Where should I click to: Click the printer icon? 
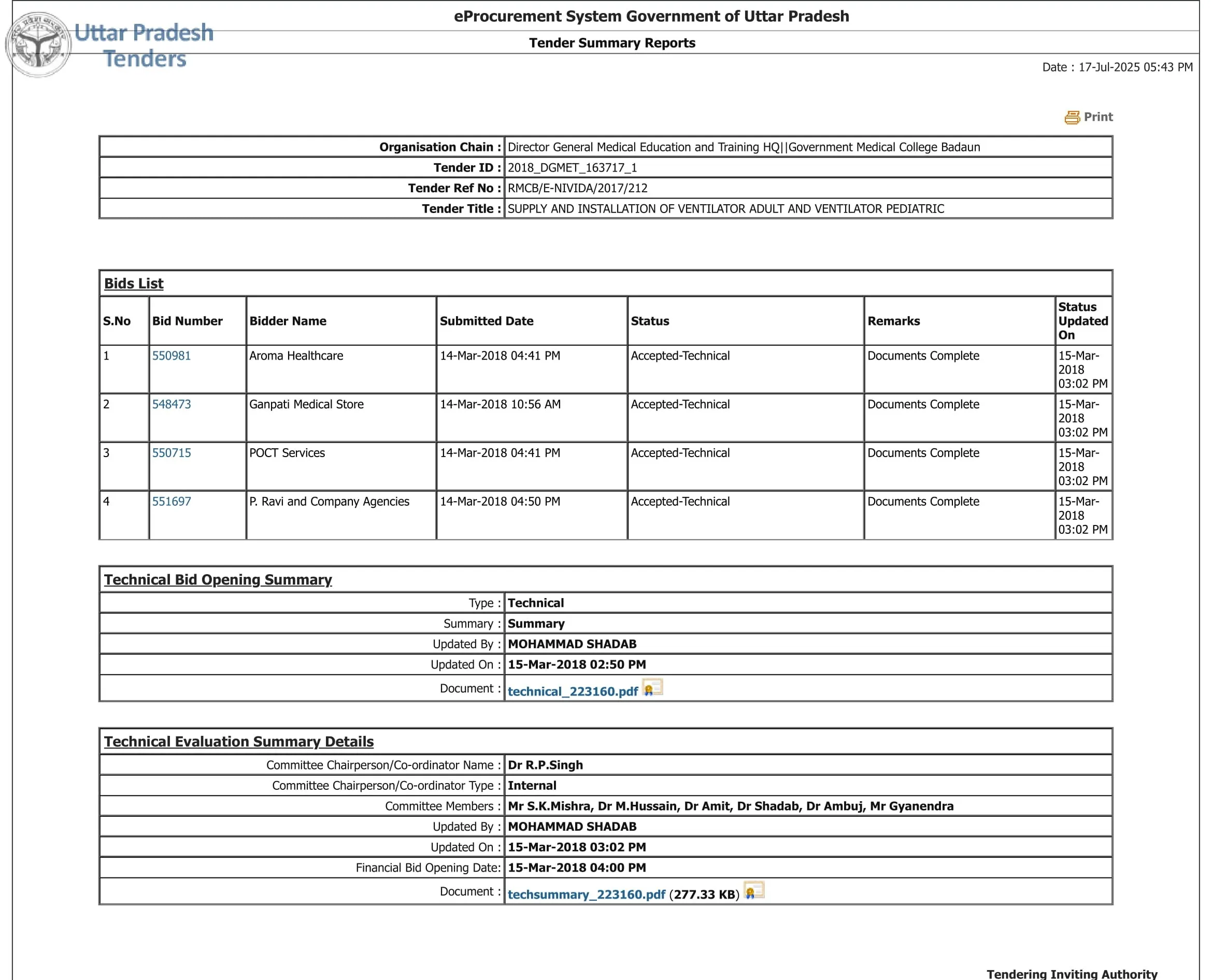1072,117
